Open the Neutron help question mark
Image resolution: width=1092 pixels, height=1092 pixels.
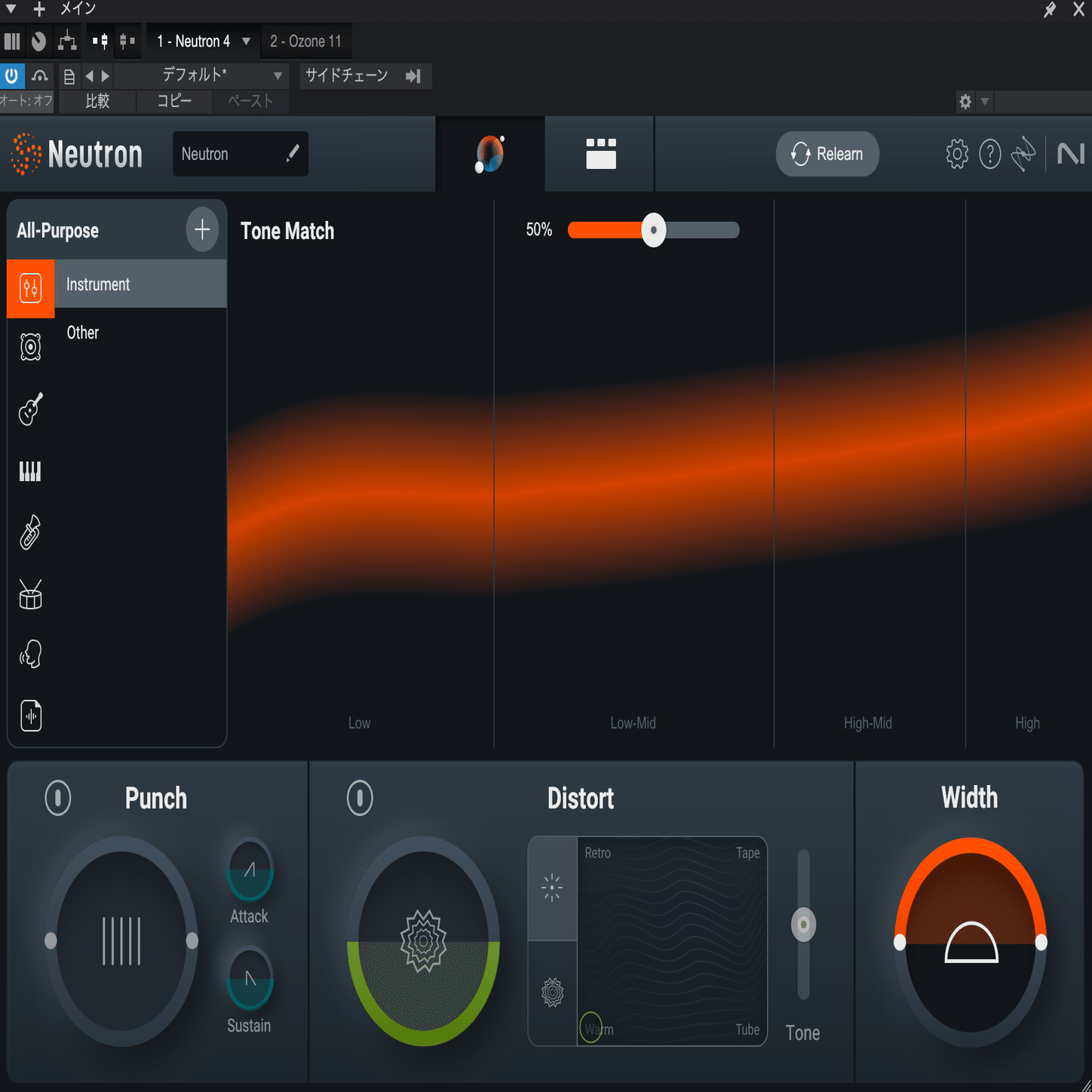click(990, 154)
